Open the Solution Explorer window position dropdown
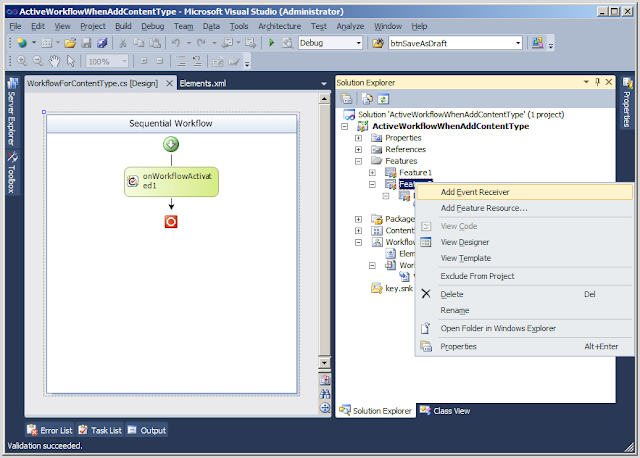 click(x=587, y=82)
